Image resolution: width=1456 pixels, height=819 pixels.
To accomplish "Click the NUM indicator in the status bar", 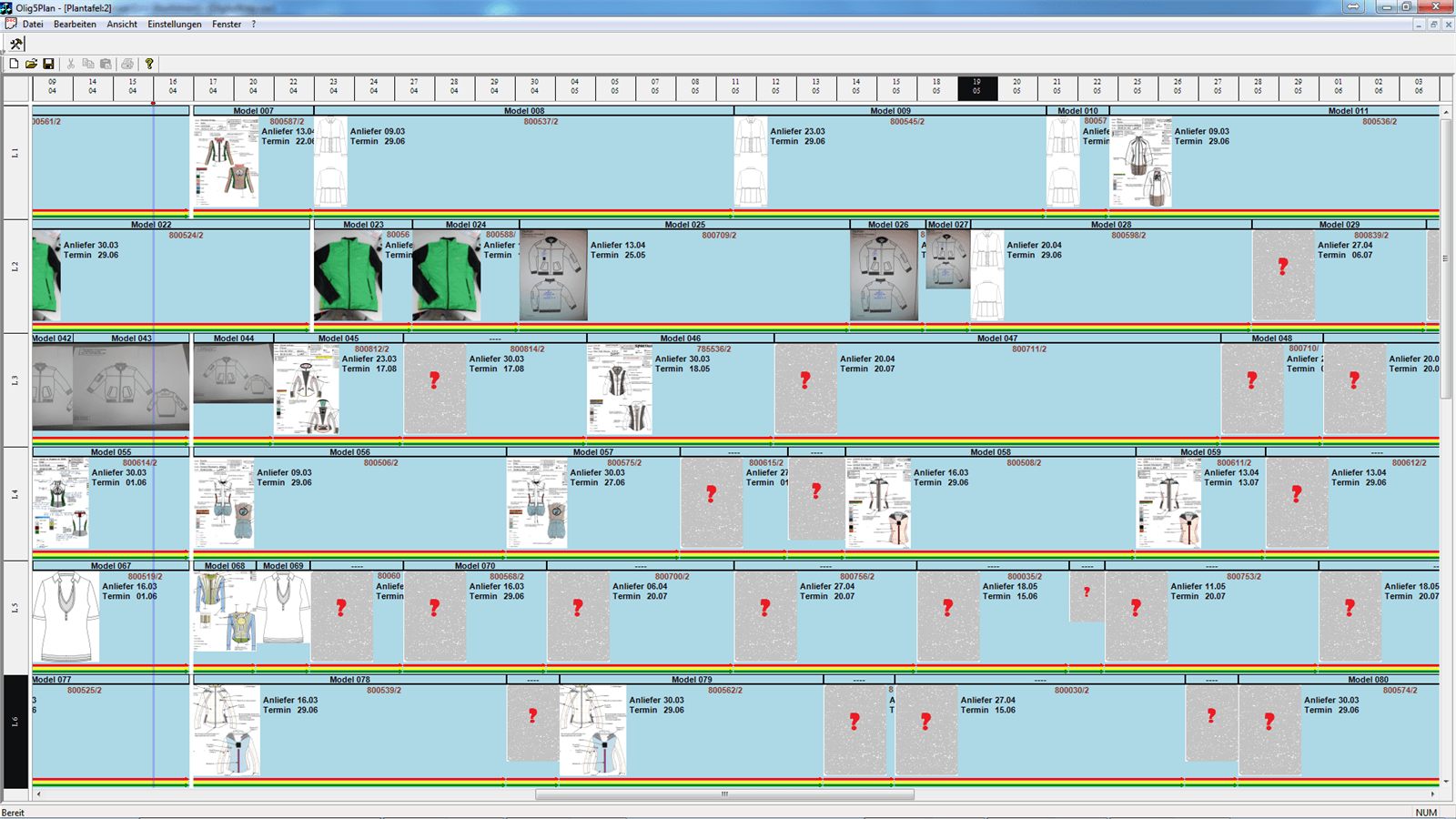I will click(1426, 813).
